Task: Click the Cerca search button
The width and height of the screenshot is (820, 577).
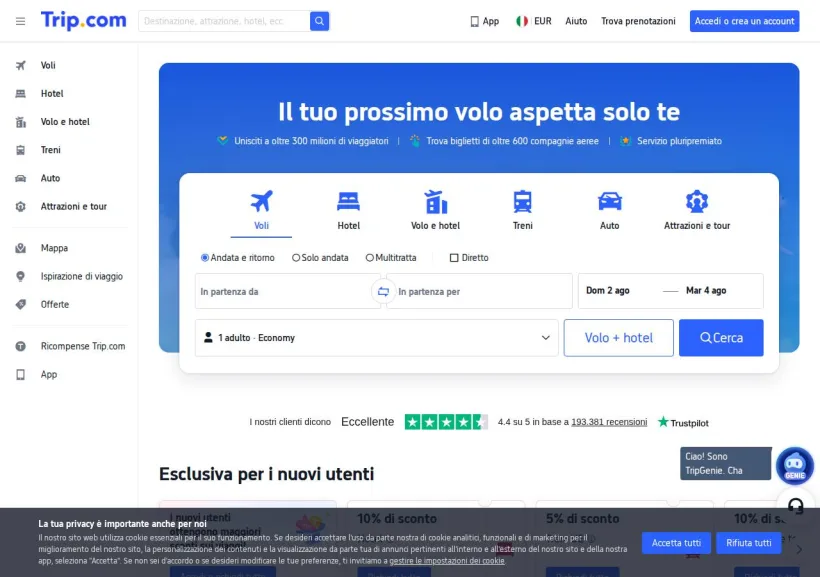Action: pos(721,338)
